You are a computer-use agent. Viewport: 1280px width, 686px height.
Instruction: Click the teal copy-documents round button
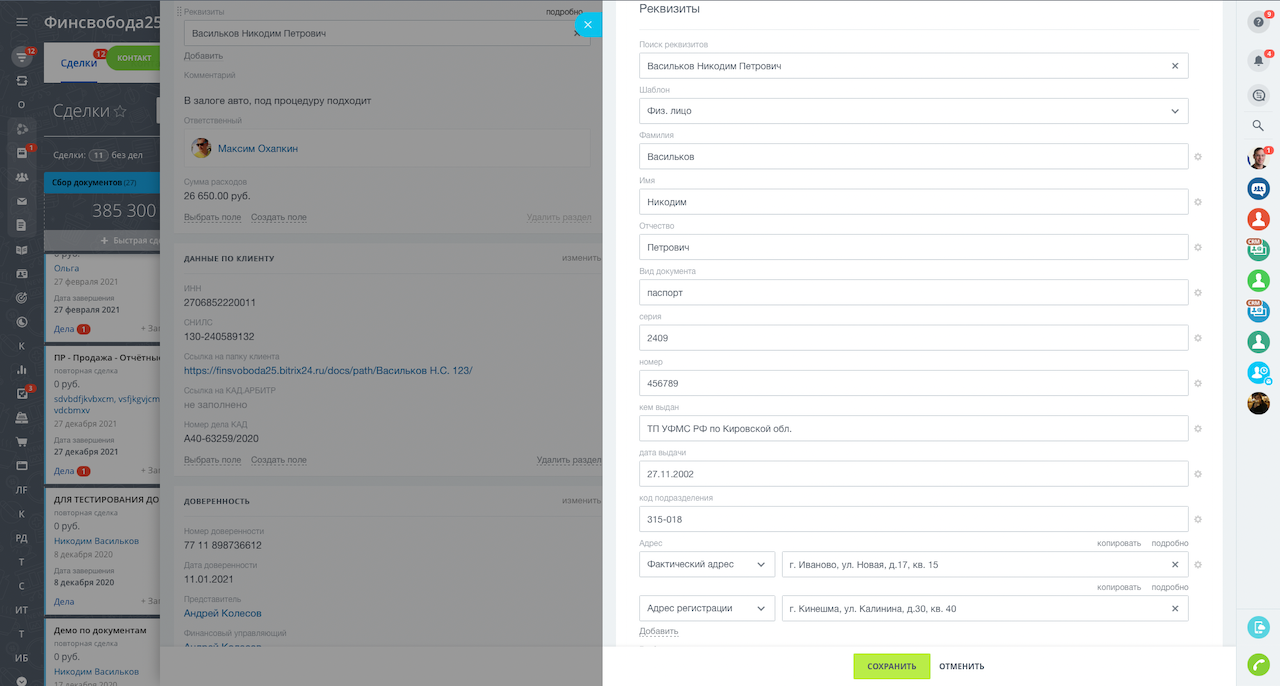[x=1258, y=627]
